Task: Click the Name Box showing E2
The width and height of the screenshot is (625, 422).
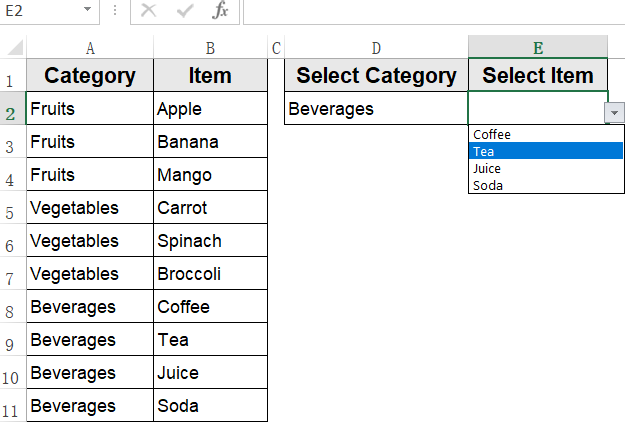Action: [x=40, y=11]
